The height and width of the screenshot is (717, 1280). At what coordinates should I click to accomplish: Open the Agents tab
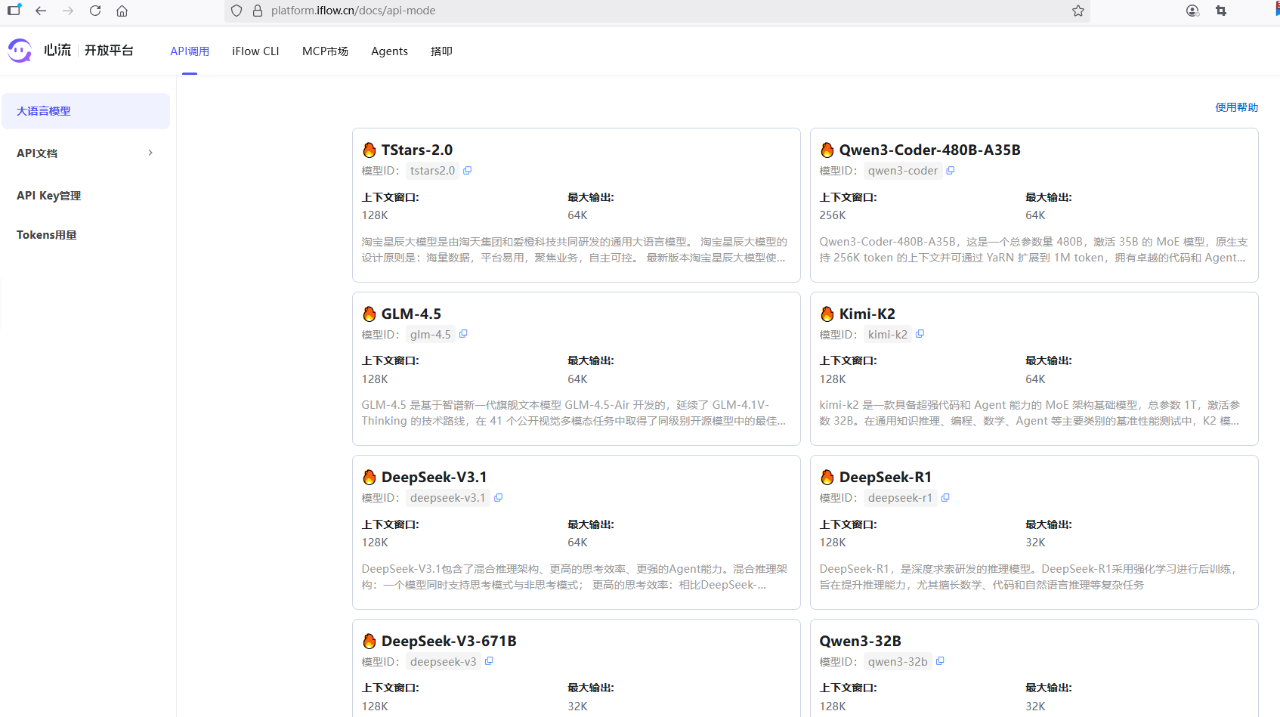[389, 51]
